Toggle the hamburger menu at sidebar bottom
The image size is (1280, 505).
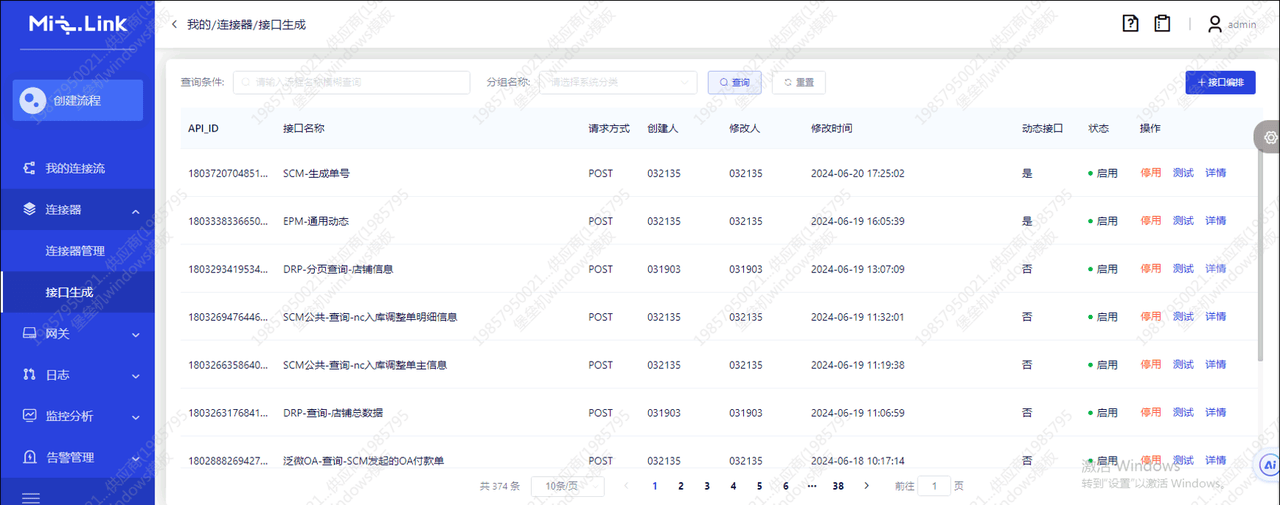click(x=31, y=497)
